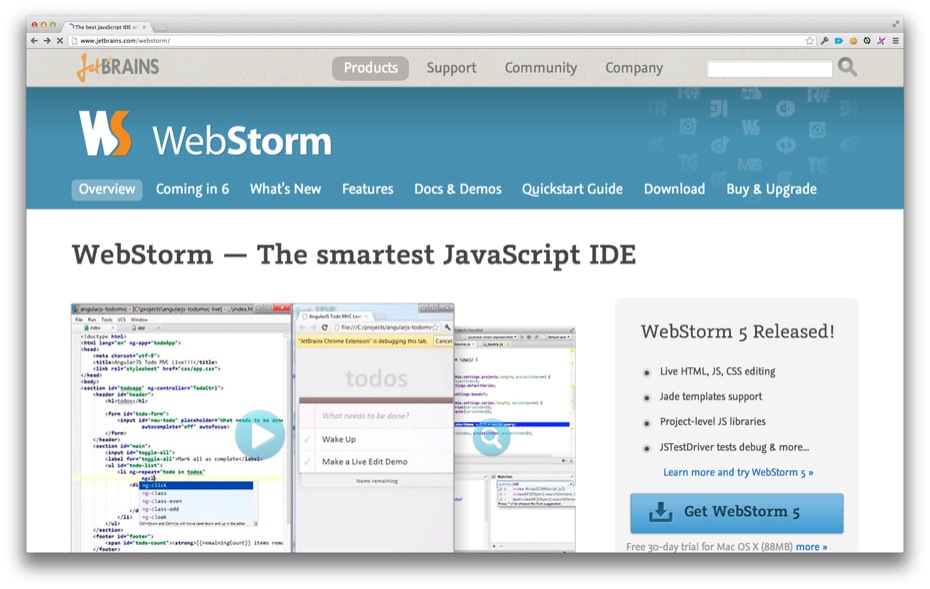
Task: Click the purple extension icon
Action: [881, 41]
